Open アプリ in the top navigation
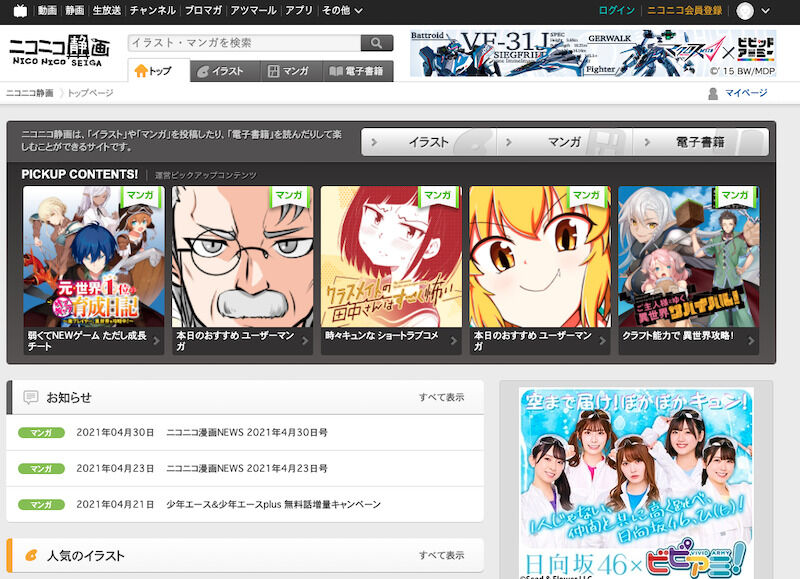The width and height of the screenshot is (800, 579). (x=299, y=10)
